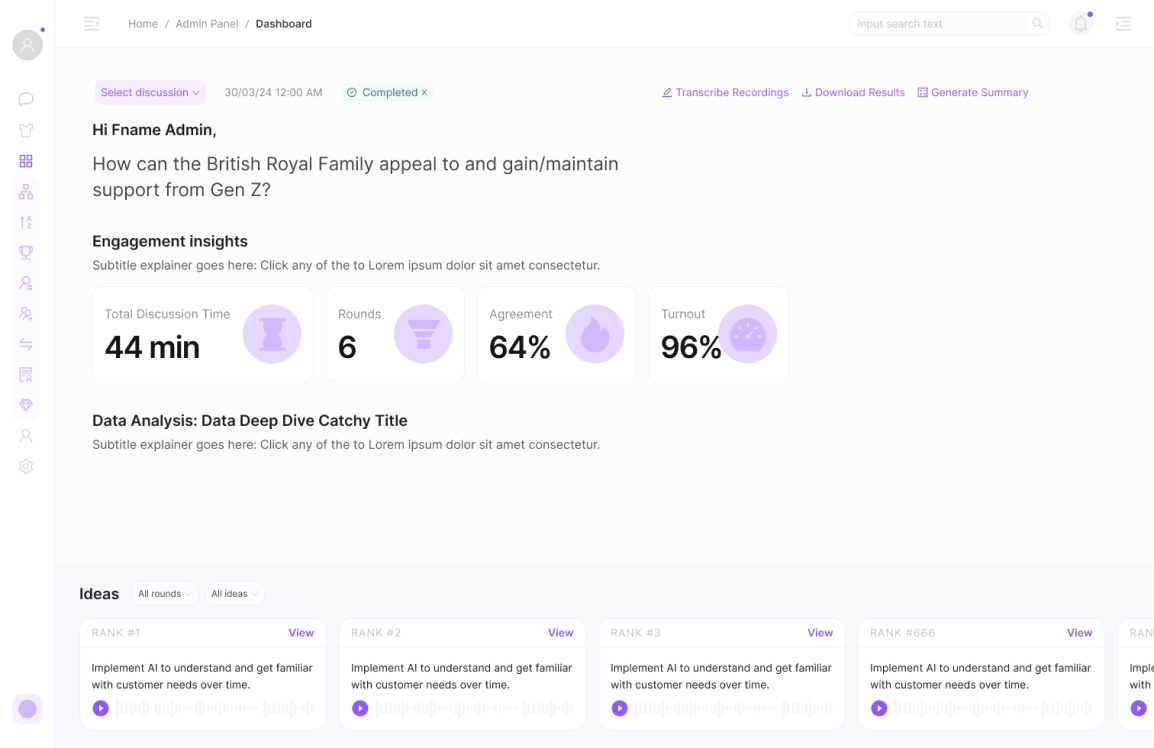Seek within the Rank #1 audio waveform
Screen dimensions: 1154x748
coord(215,708)
